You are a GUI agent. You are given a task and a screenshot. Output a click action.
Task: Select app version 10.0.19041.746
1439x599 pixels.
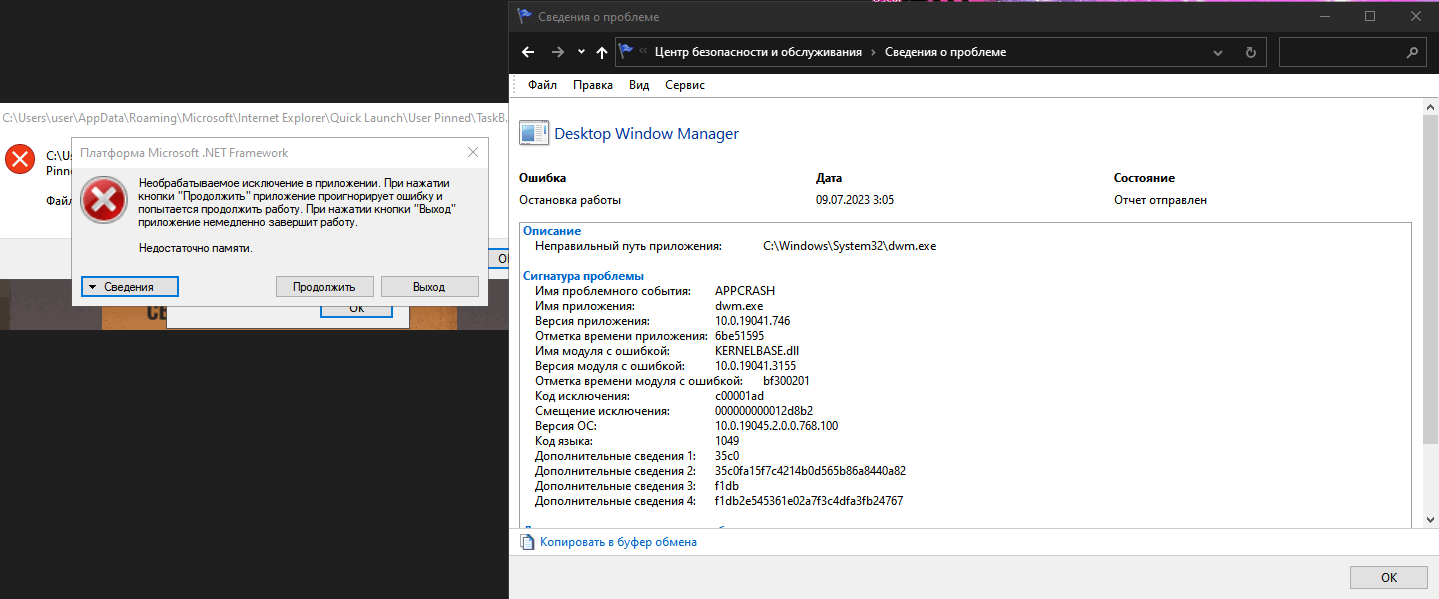click(752, 321)
